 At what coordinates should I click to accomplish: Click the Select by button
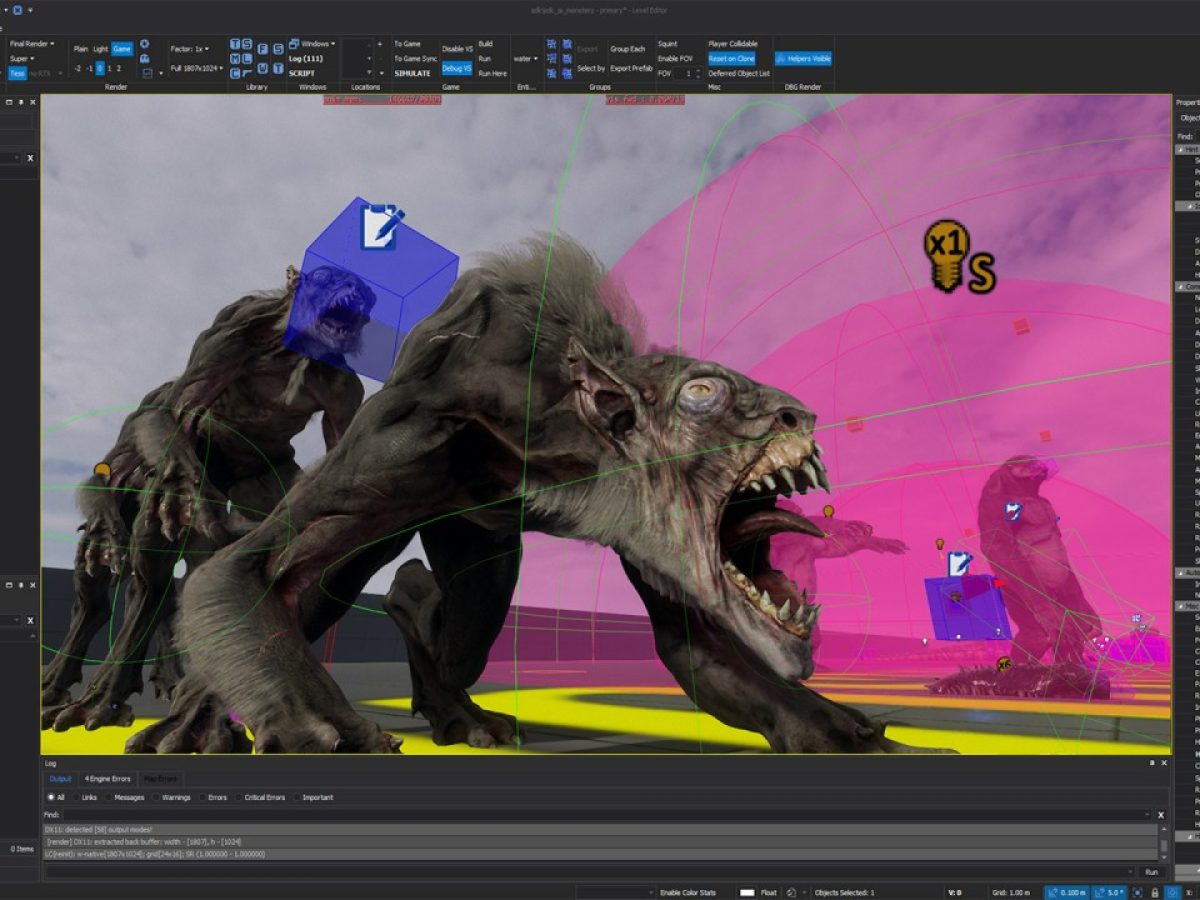tap(591, 68)
